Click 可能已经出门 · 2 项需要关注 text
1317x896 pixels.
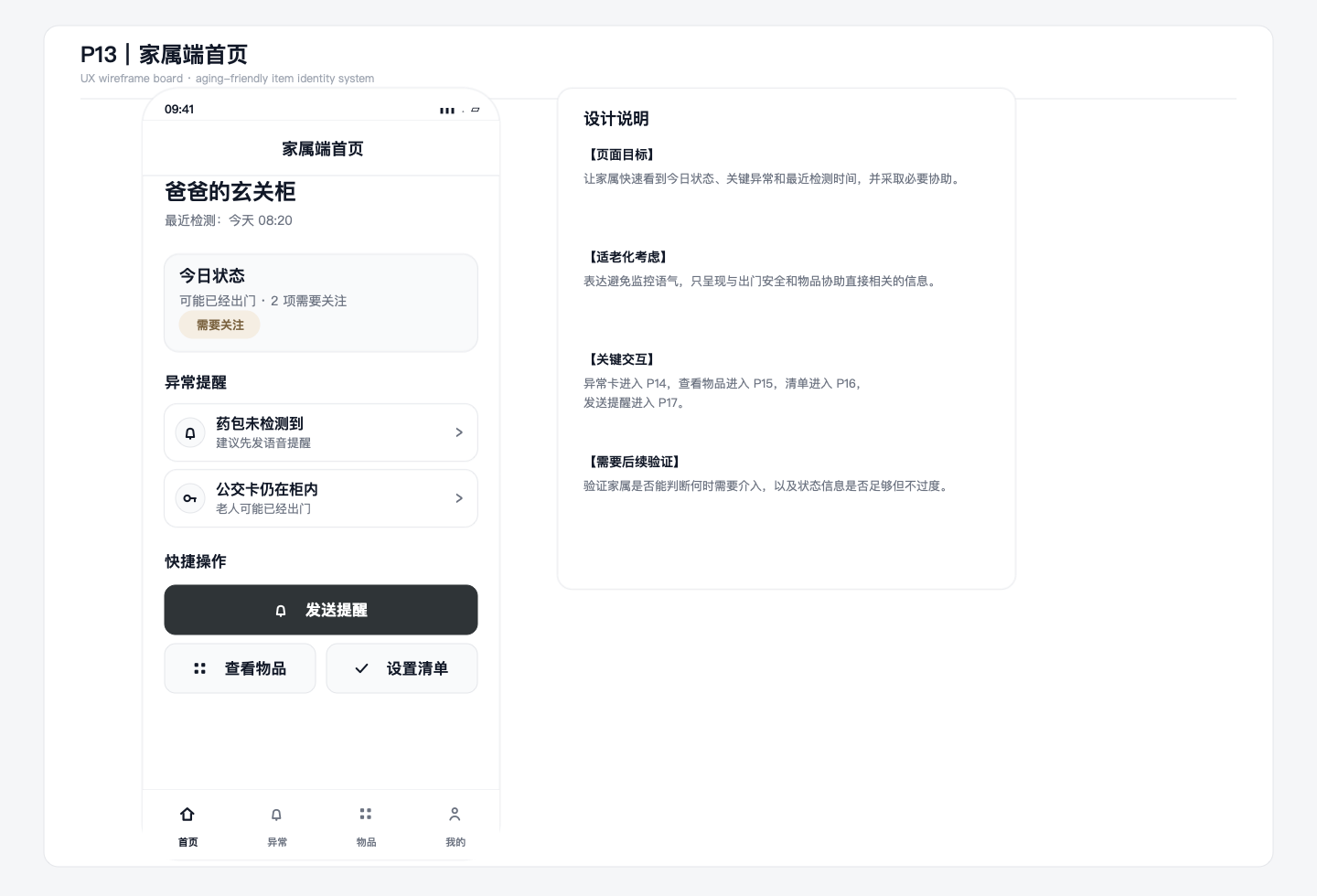(263, 301)
